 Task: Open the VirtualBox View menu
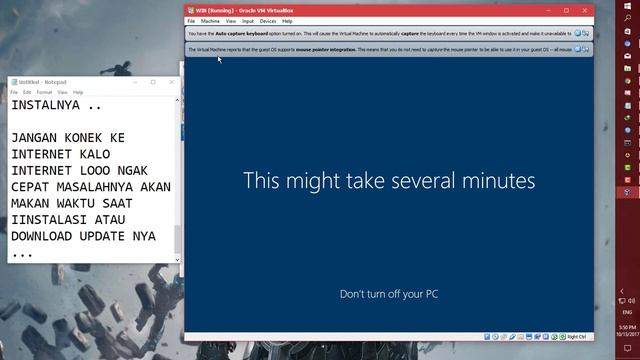click(231, 21)
